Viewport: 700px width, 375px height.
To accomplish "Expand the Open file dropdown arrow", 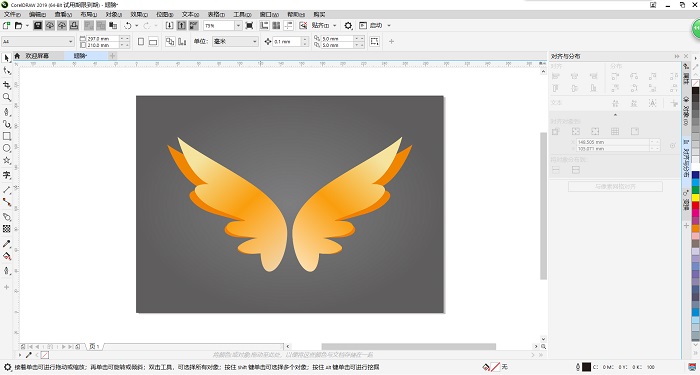I will [27, 25].
